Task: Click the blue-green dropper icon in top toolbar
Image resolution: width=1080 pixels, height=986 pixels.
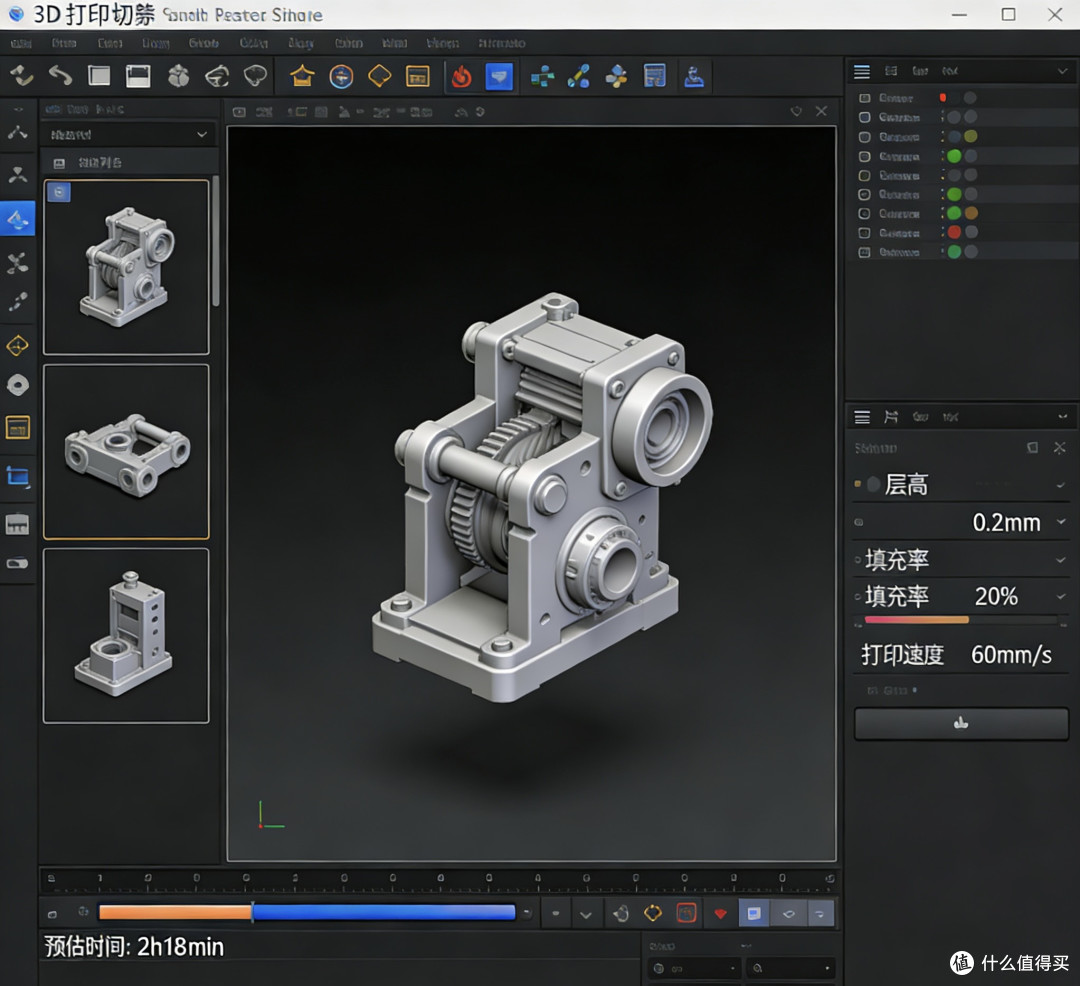Action: 579,76
